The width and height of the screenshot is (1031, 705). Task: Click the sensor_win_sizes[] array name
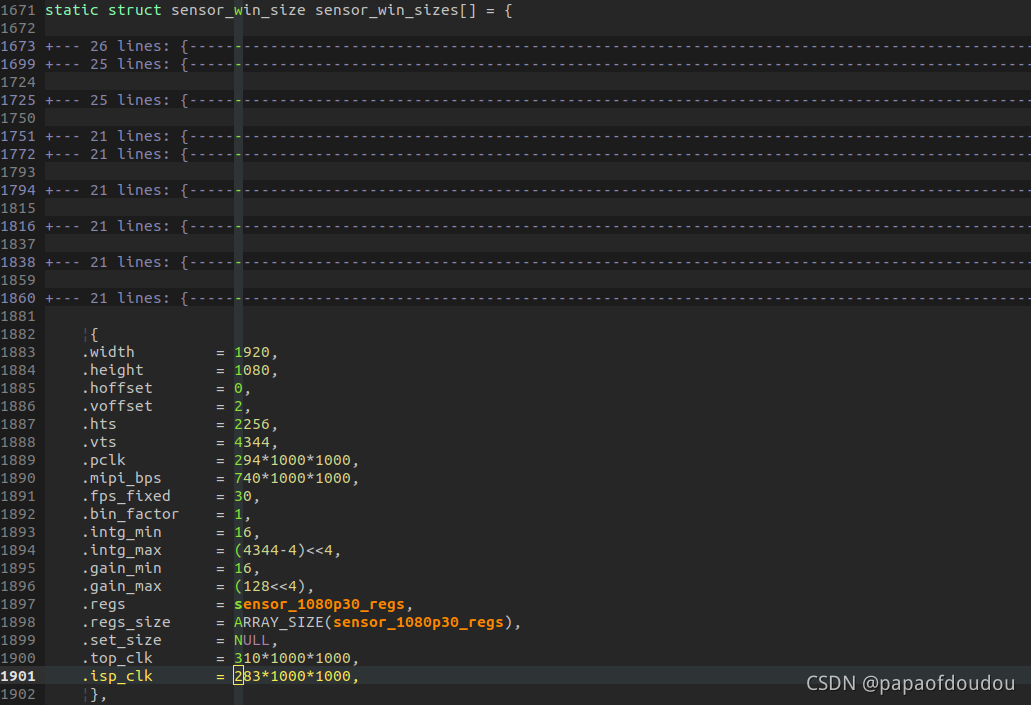[x=395, y=11]
